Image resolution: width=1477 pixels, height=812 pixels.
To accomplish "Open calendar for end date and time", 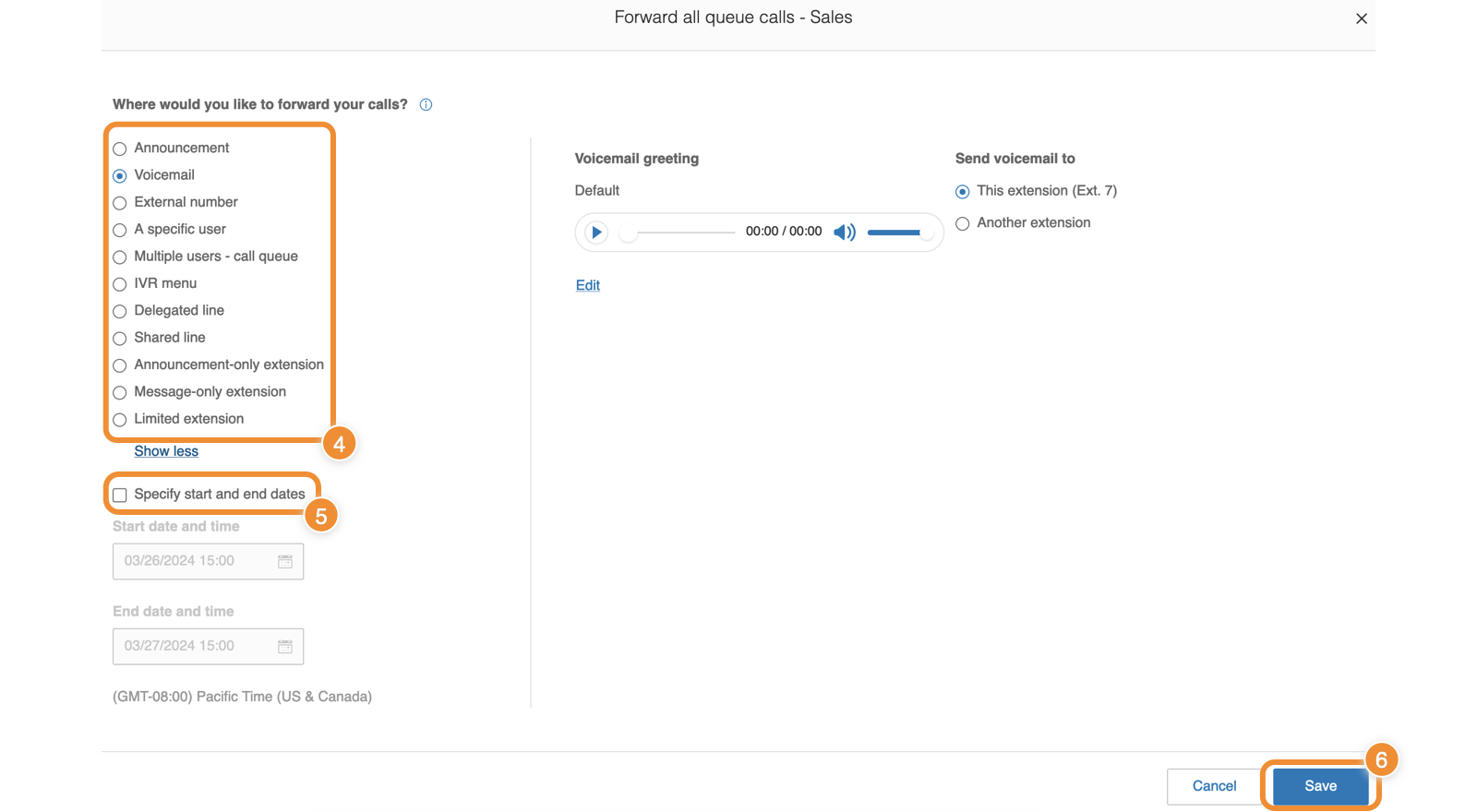I will point(285,647).
